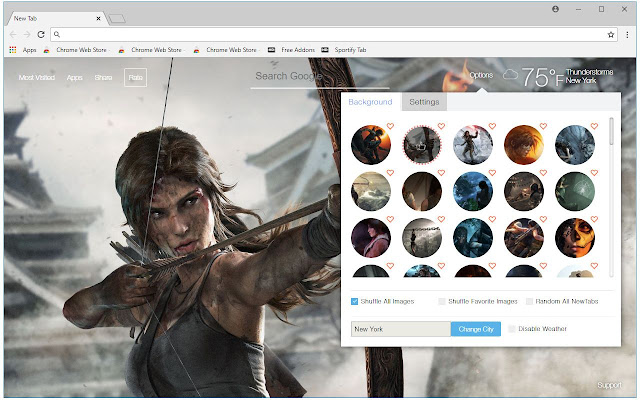Click the omnibox address field
The image size is (640, 400).
tap(333, 35)
